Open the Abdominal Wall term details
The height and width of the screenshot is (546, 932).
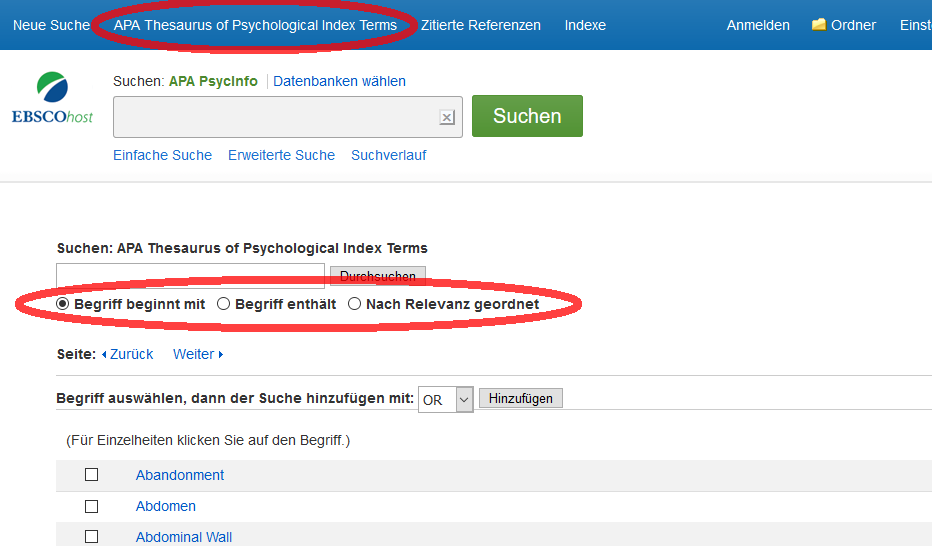[x=184, y=537]
